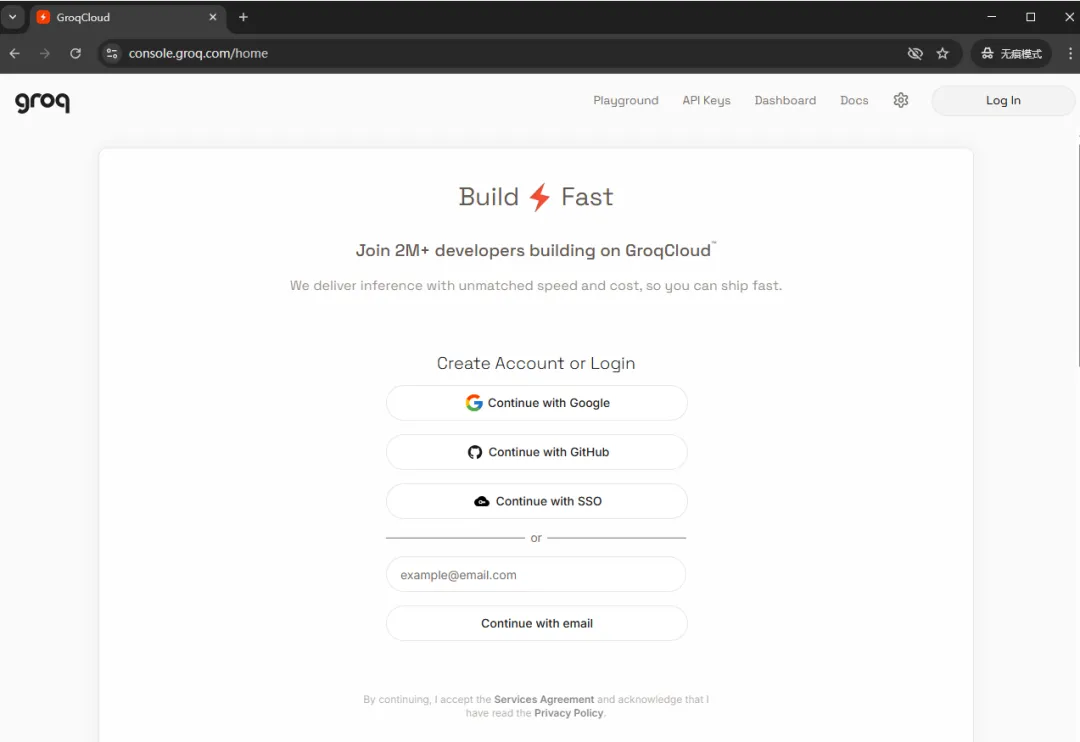Open the Privacy Policy link
1080x742 pixels.
pos(569,713)
